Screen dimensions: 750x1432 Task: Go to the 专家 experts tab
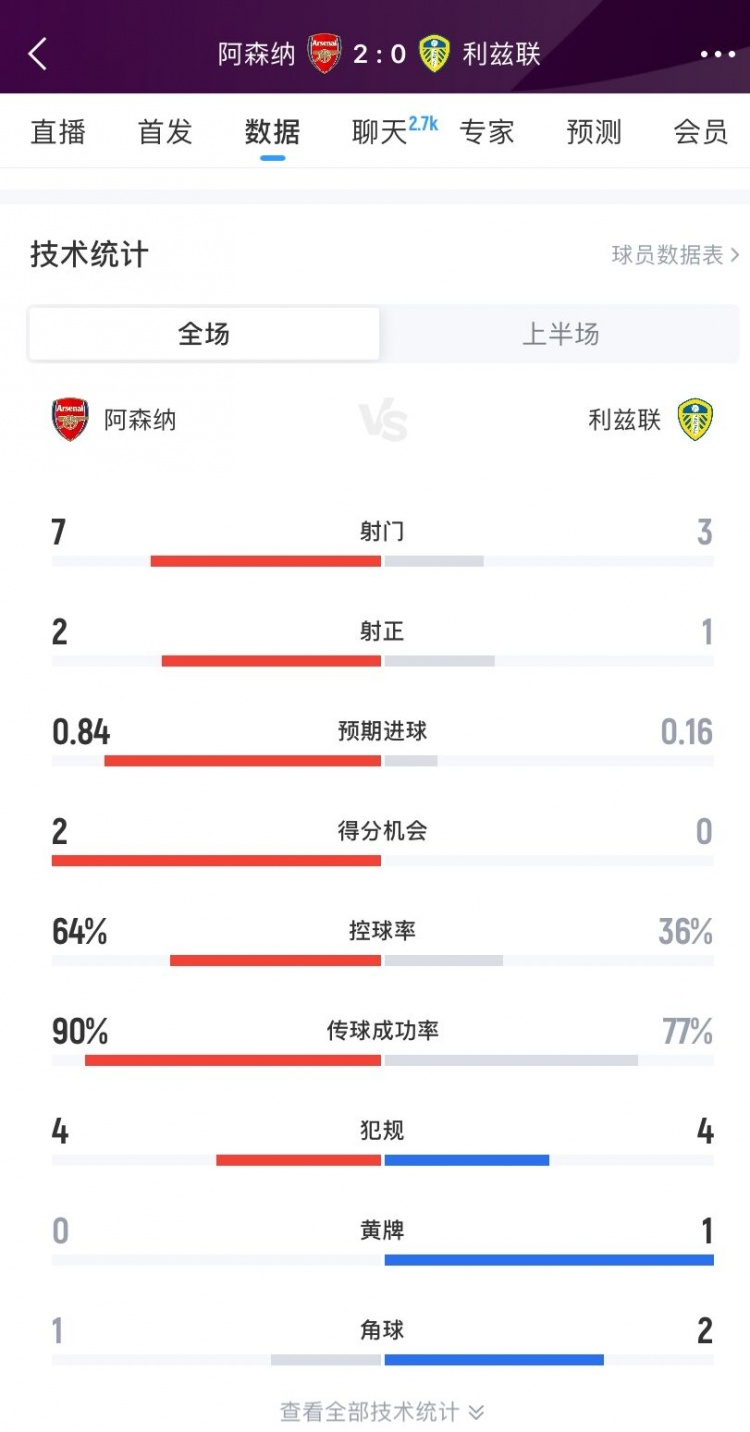click(487, 132)
